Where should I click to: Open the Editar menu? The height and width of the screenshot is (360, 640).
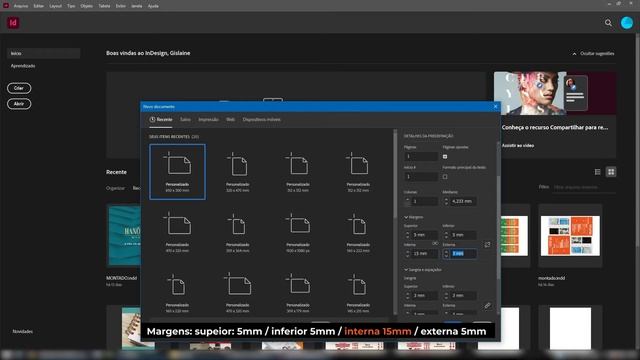(39, 6)
